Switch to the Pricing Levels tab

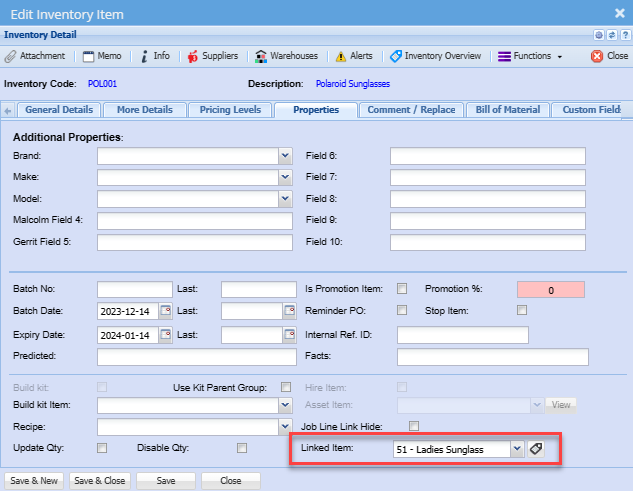229,110
